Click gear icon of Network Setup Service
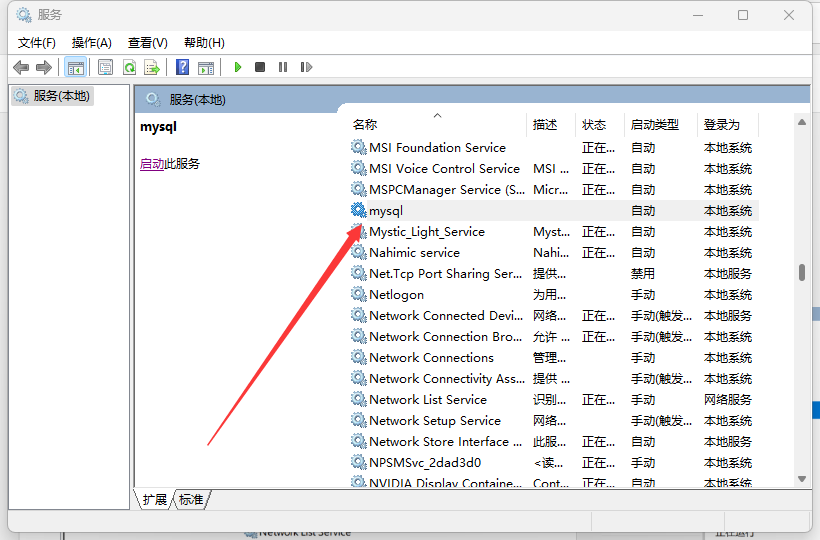The width and height of the screenshot is (820, 540). coord(358,420)
